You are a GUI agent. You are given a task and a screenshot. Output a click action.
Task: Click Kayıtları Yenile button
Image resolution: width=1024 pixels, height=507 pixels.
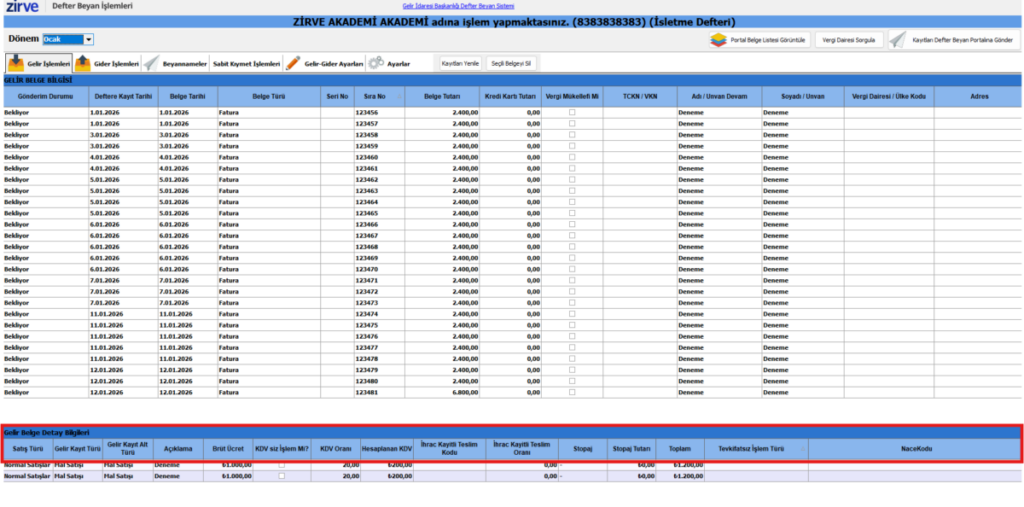[x=460, y=64]
